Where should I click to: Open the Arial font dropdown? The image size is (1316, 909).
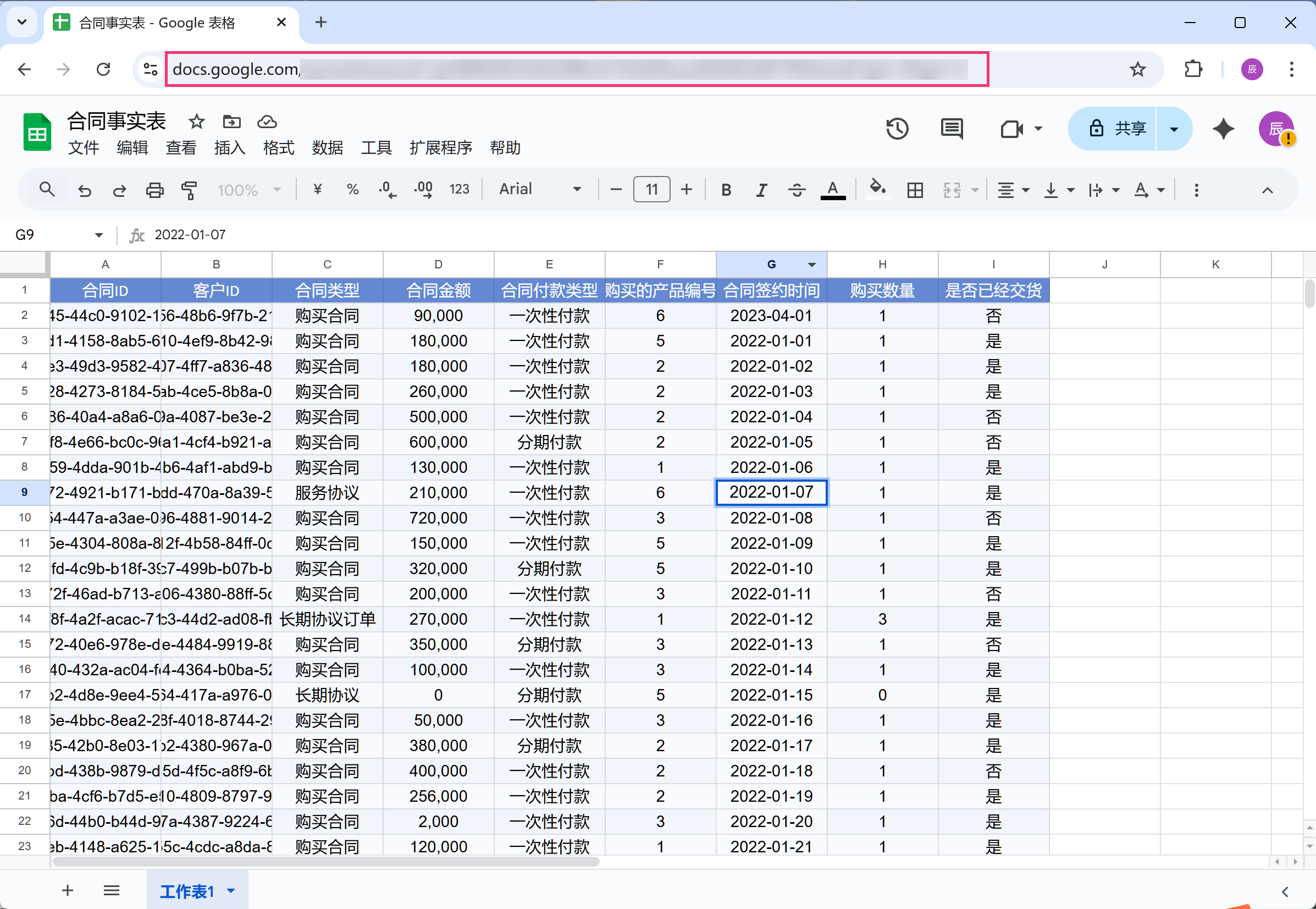[540, 189]
